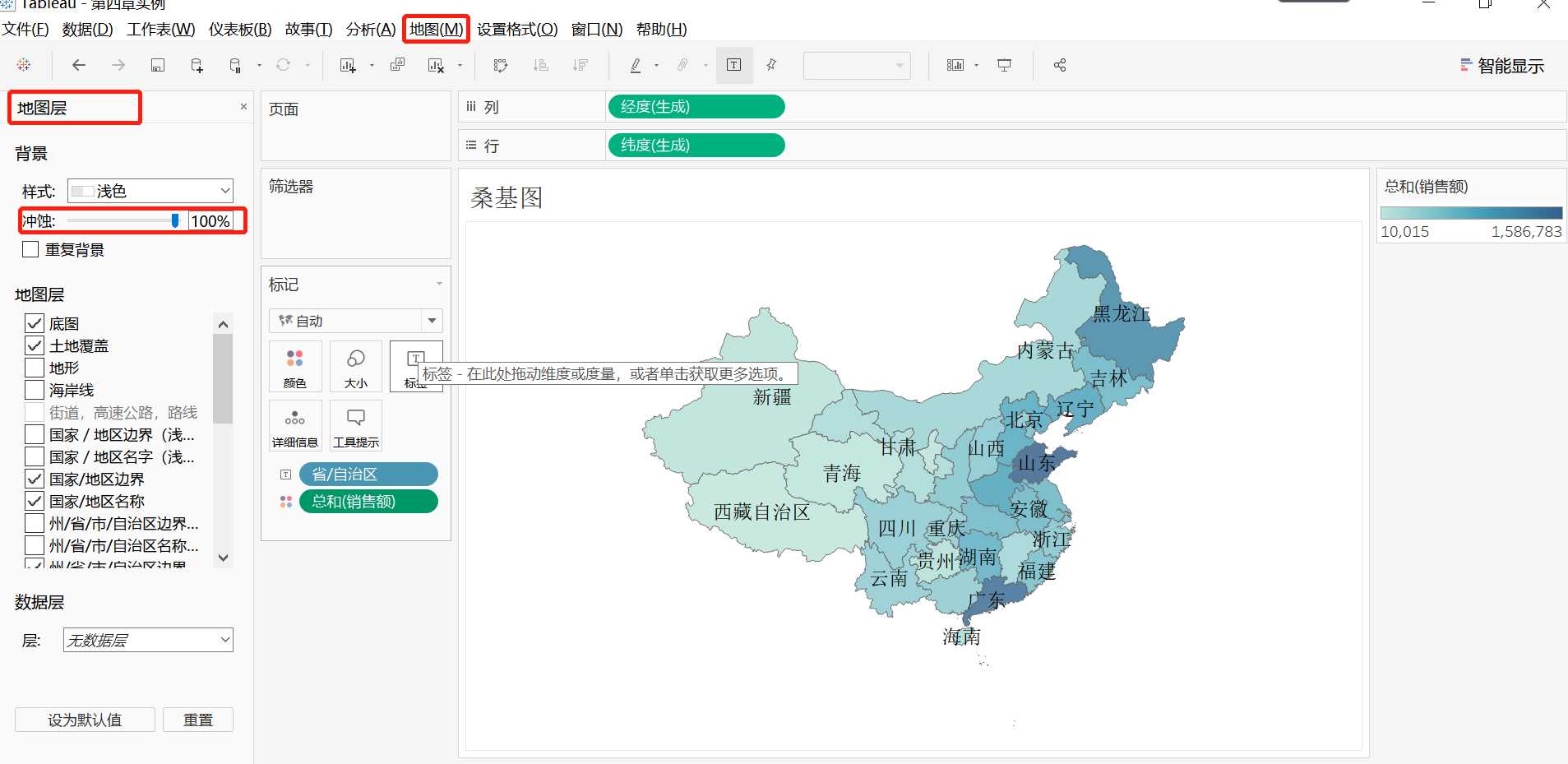Open highlight dropdown arrow
Image resolution: width=1568 pixels, height=764 pixels.
point(656,66)
